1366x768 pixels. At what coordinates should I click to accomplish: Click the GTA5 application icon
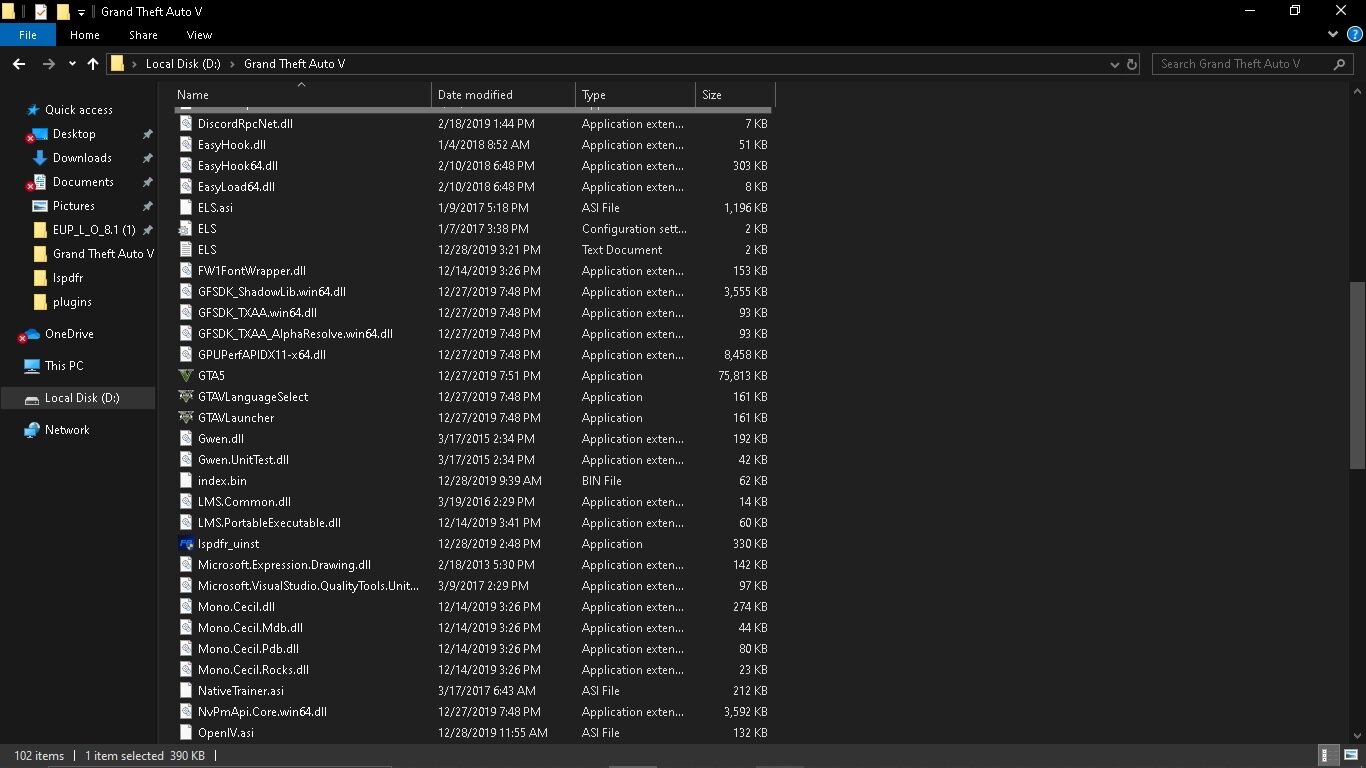185,376
